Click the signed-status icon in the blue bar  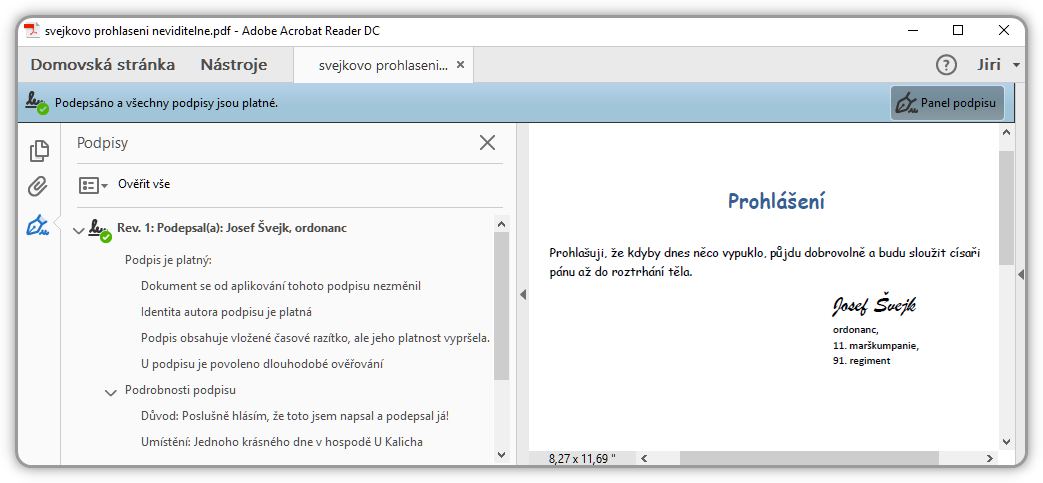pos(37,103)
